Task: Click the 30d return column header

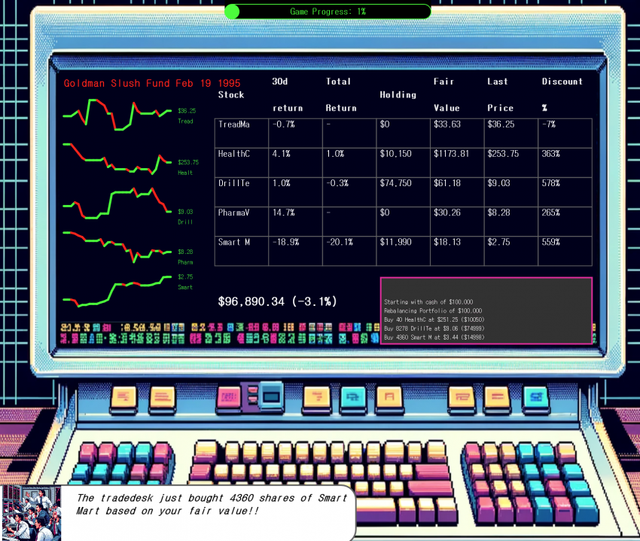Action: click(287, 94)
